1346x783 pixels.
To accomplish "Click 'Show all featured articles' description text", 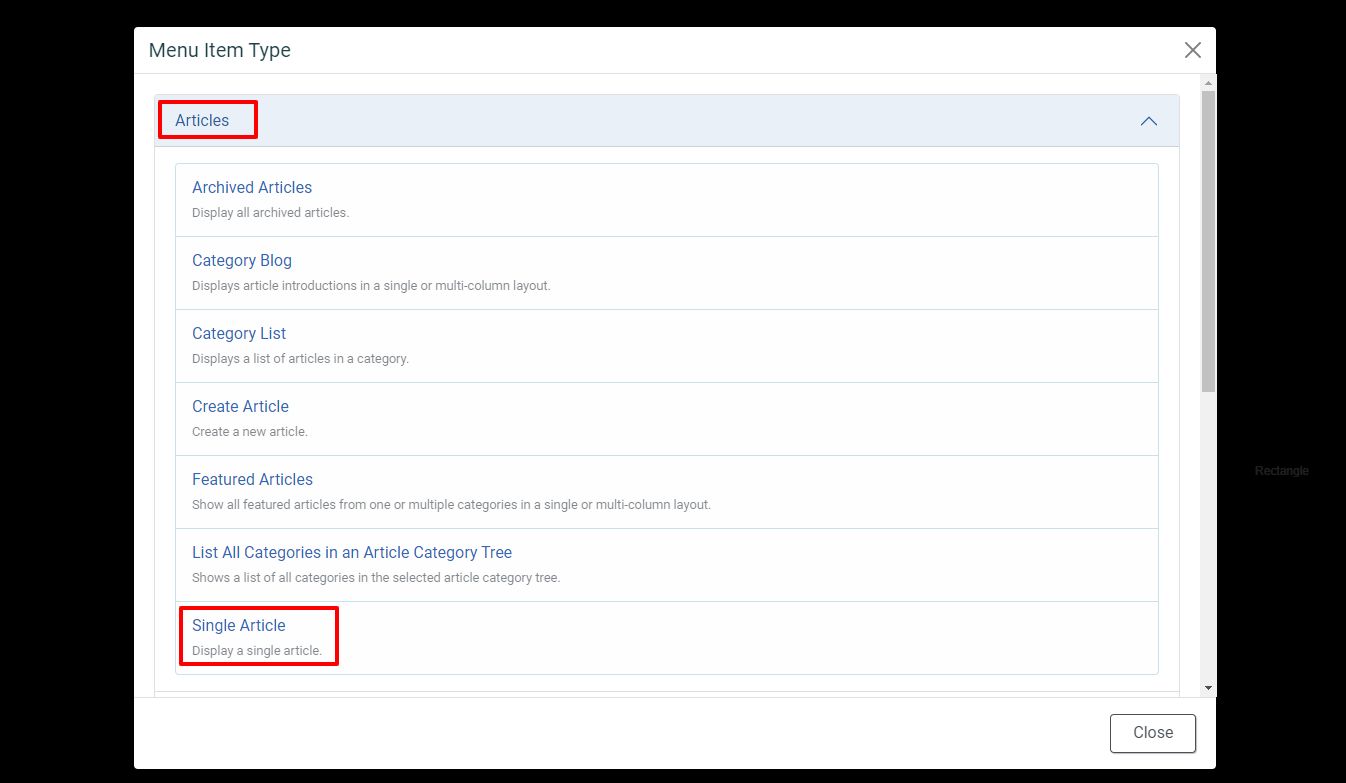I will (x=451, y=504).
